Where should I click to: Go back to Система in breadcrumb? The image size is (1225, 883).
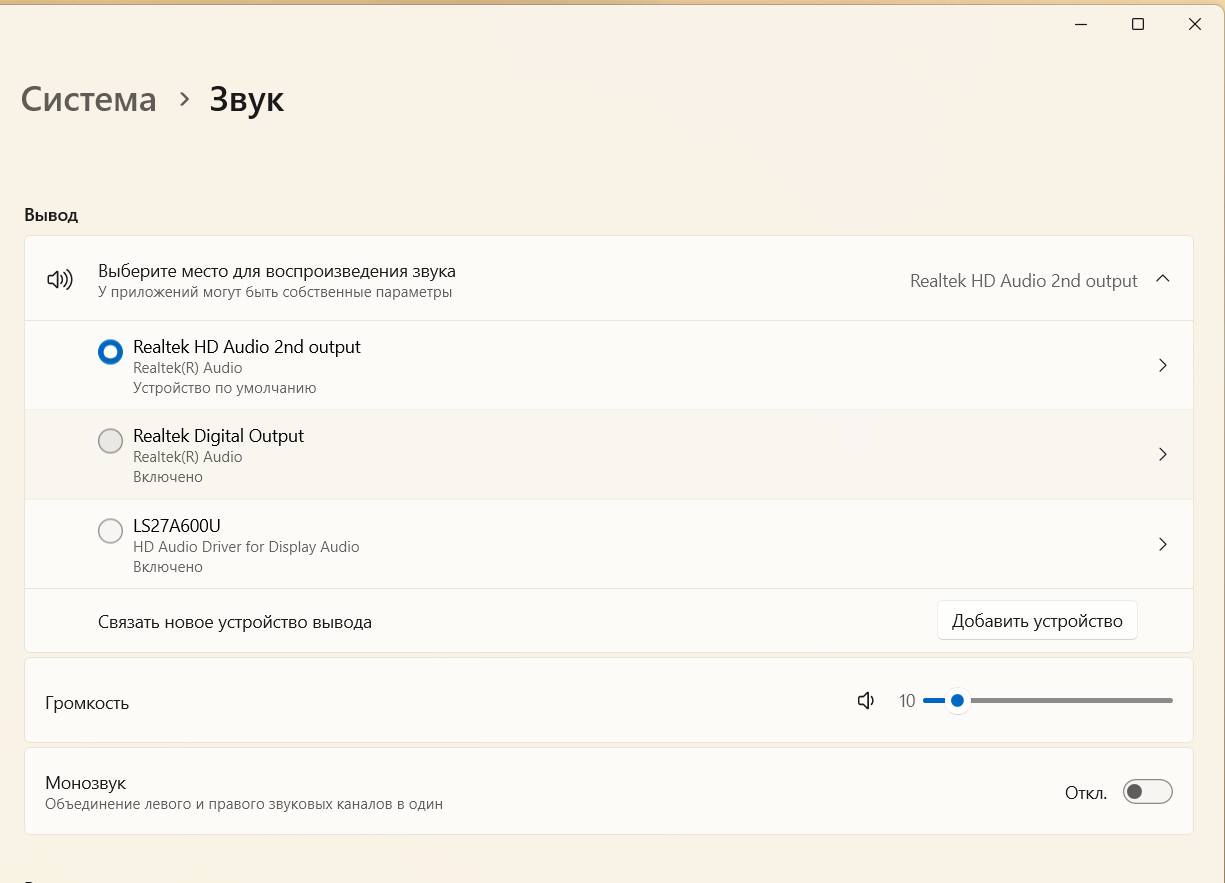(88, 99)
